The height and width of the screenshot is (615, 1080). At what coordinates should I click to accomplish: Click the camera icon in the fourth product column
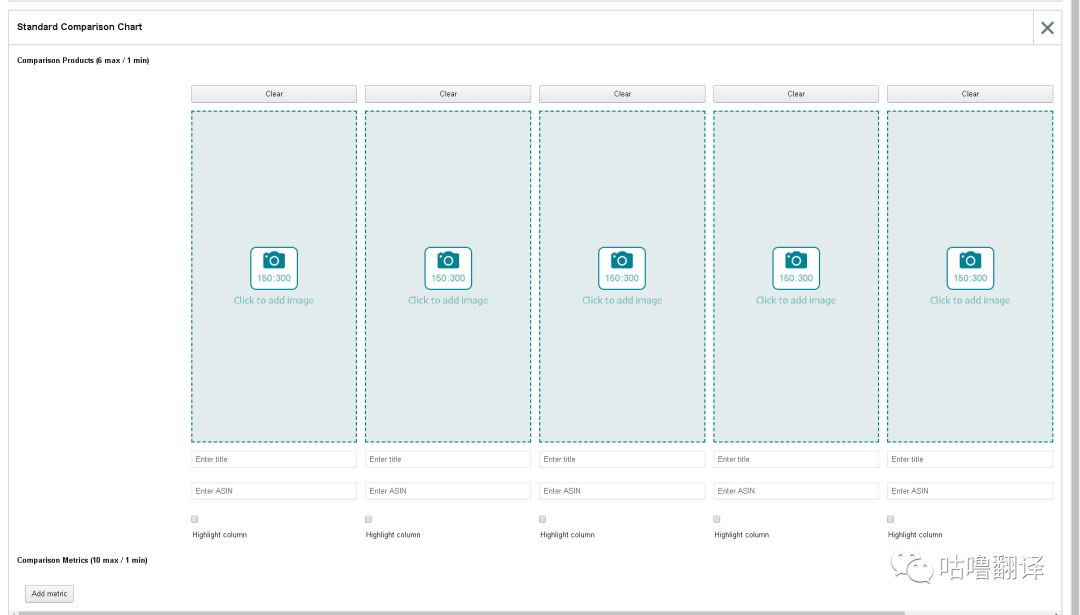coord(796,261)
